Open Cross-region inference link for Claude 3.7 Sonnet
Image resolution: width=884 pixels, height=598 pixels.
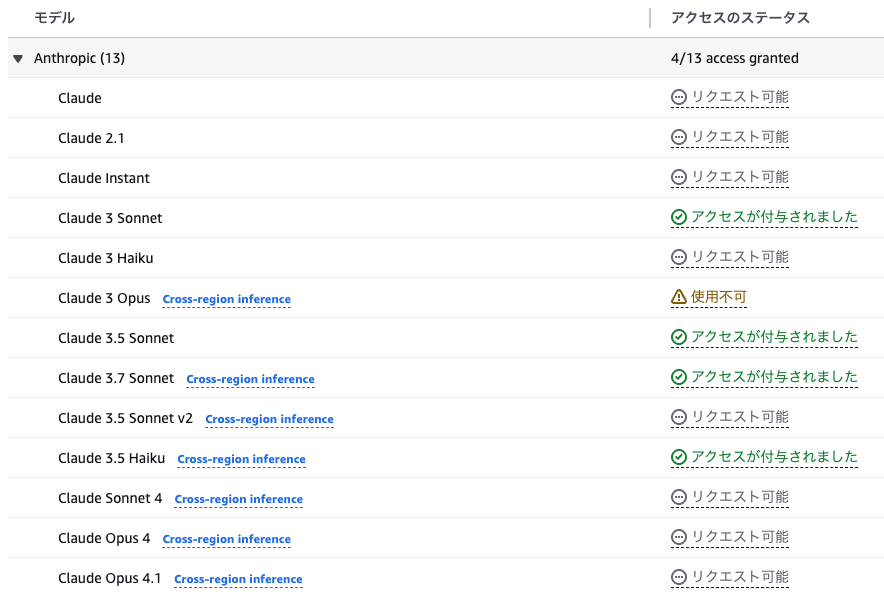pos(250,379)
